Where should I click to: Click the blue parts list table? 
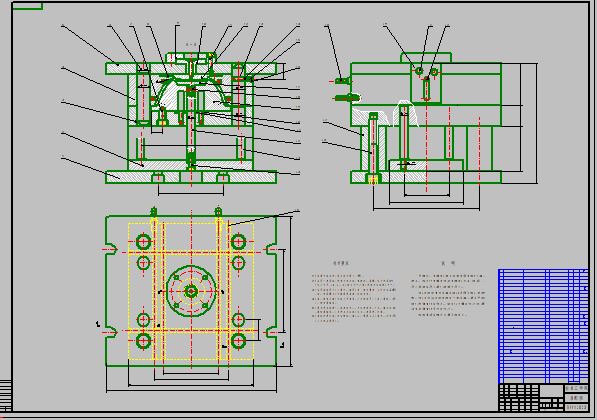click(543, 326)
